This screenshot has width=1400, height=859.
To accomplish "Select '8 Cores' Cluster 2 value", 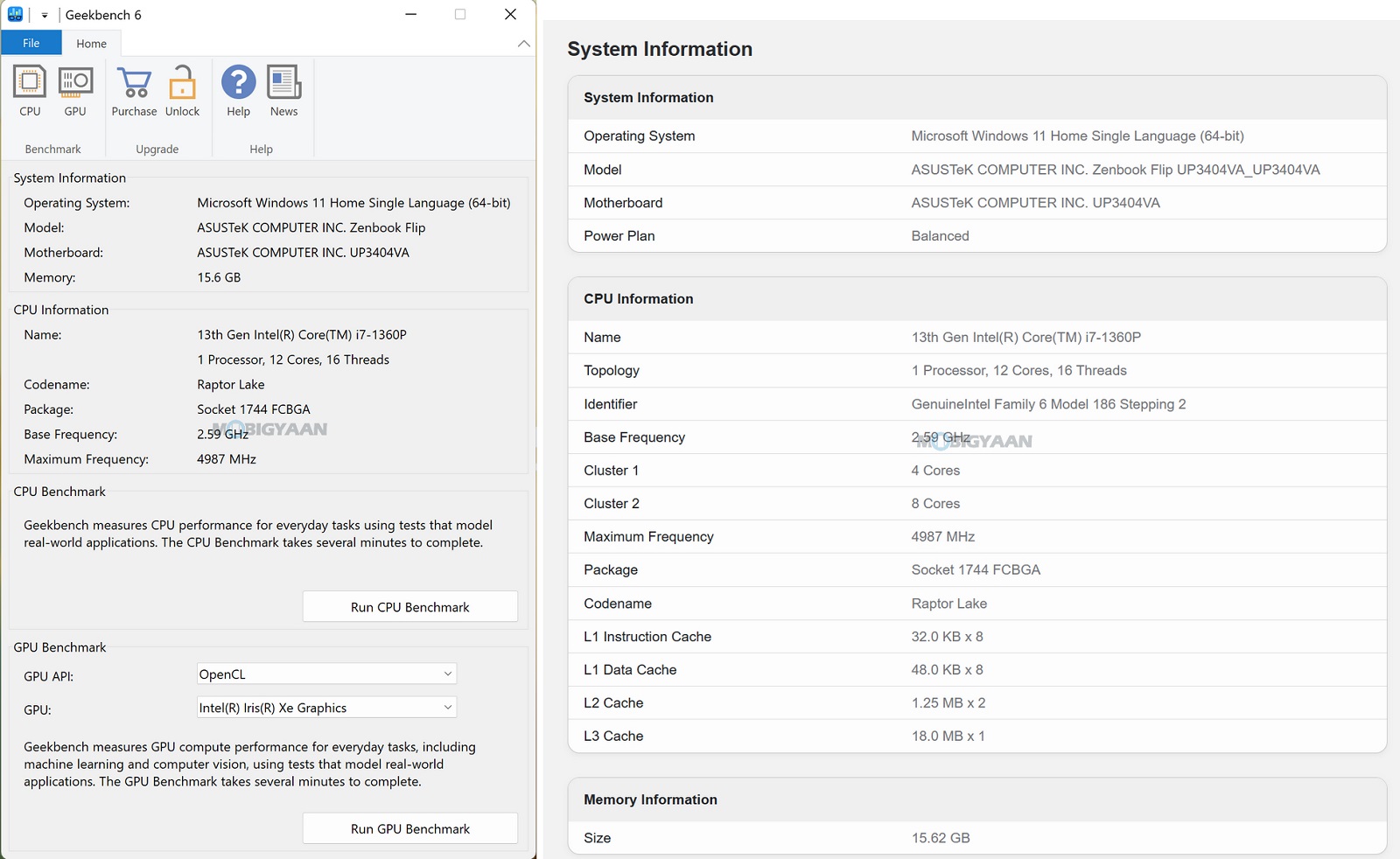I will pyautogui.click(x=935, y=503).
